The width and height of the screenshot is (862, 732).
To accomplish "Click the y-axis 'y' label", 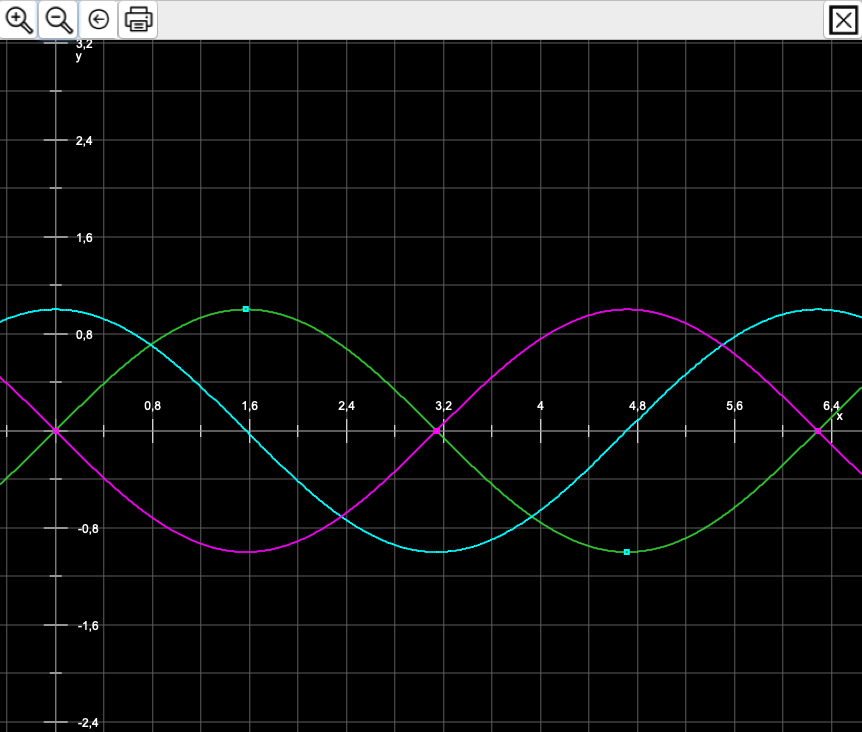I will (x=79, y=57).
